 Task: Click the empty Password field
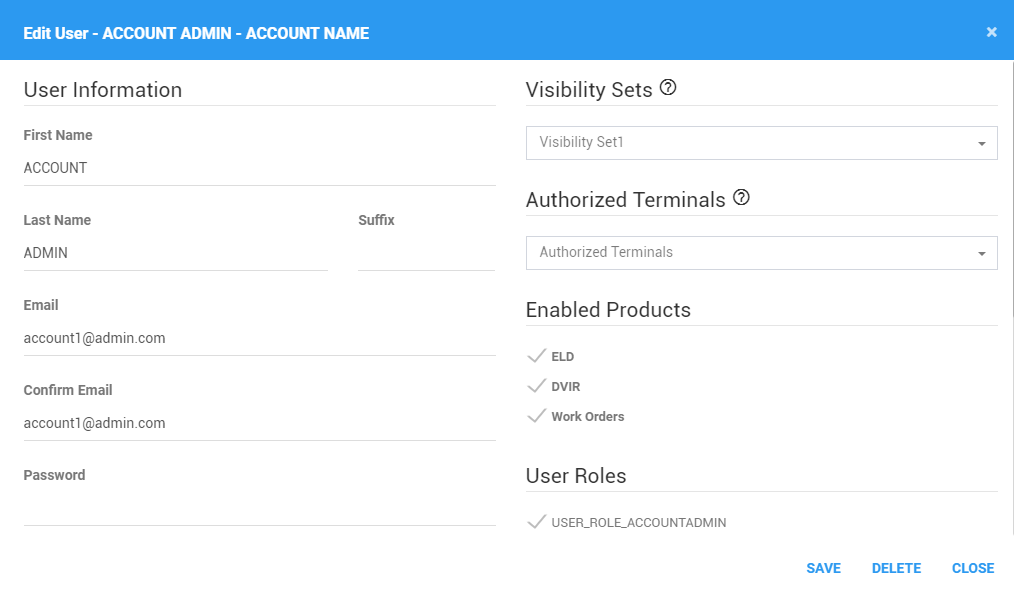click(x=259, y=508)
